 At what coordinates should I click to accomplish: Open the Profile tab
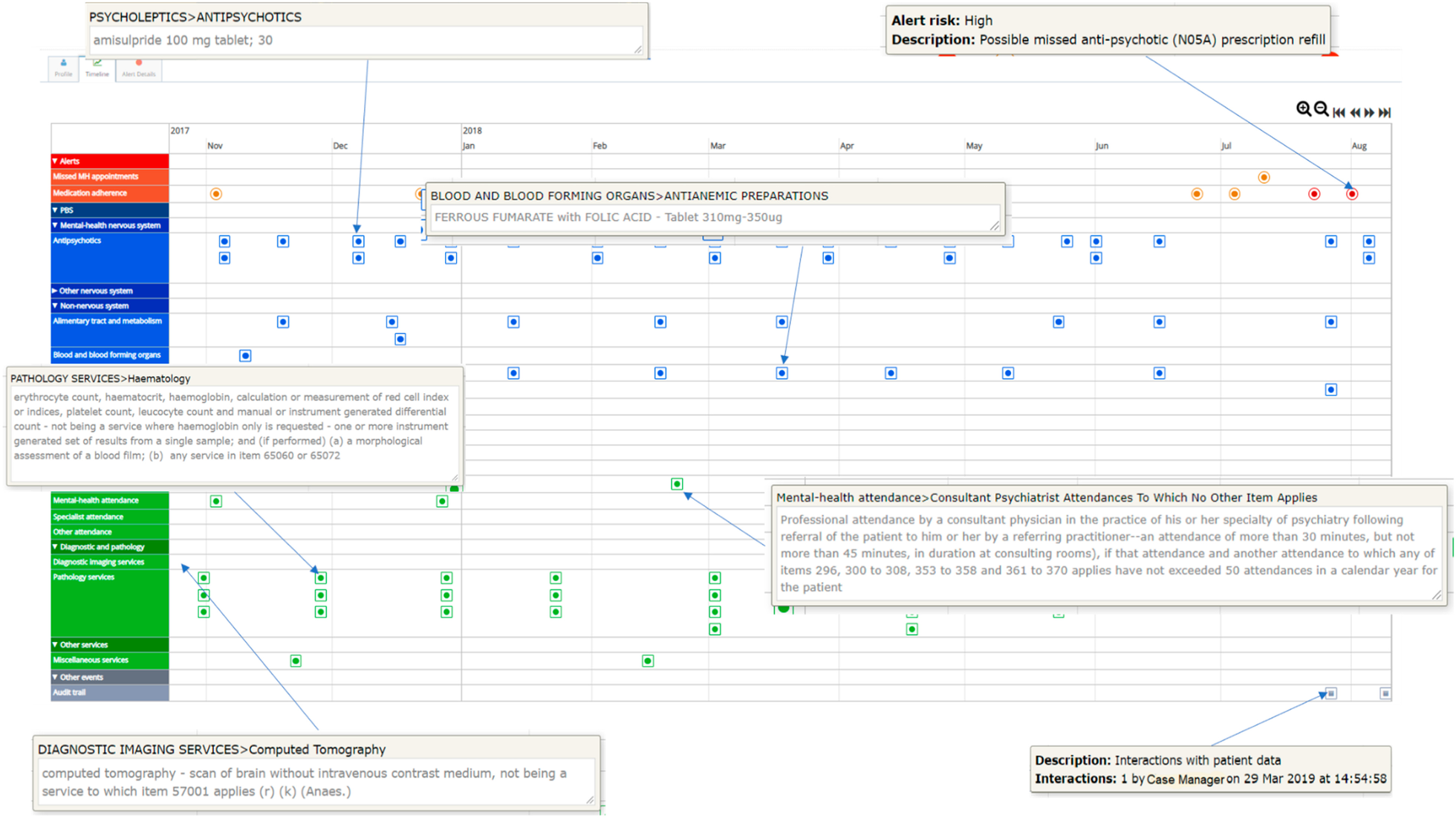pos(63,68)
